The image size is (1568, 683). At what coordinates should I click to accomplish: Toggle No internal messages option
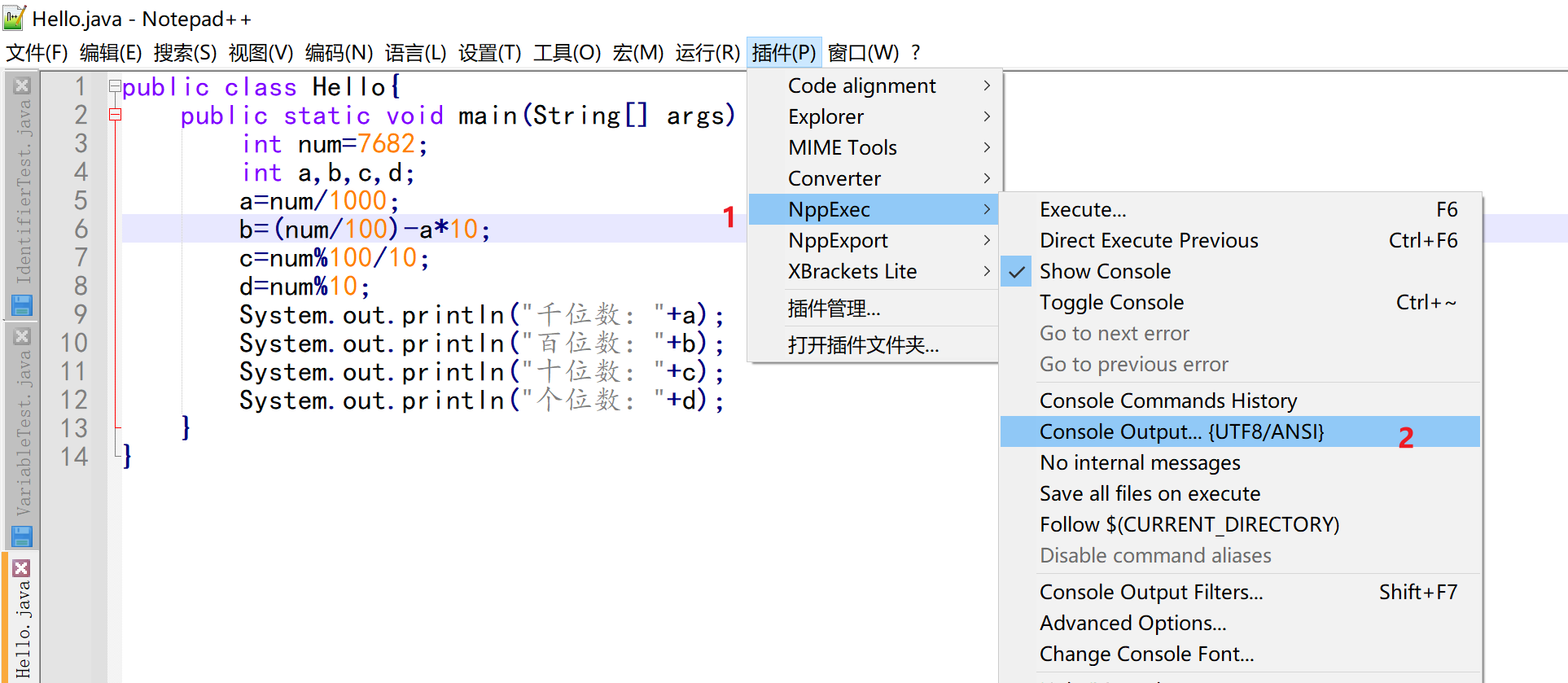1240,462
